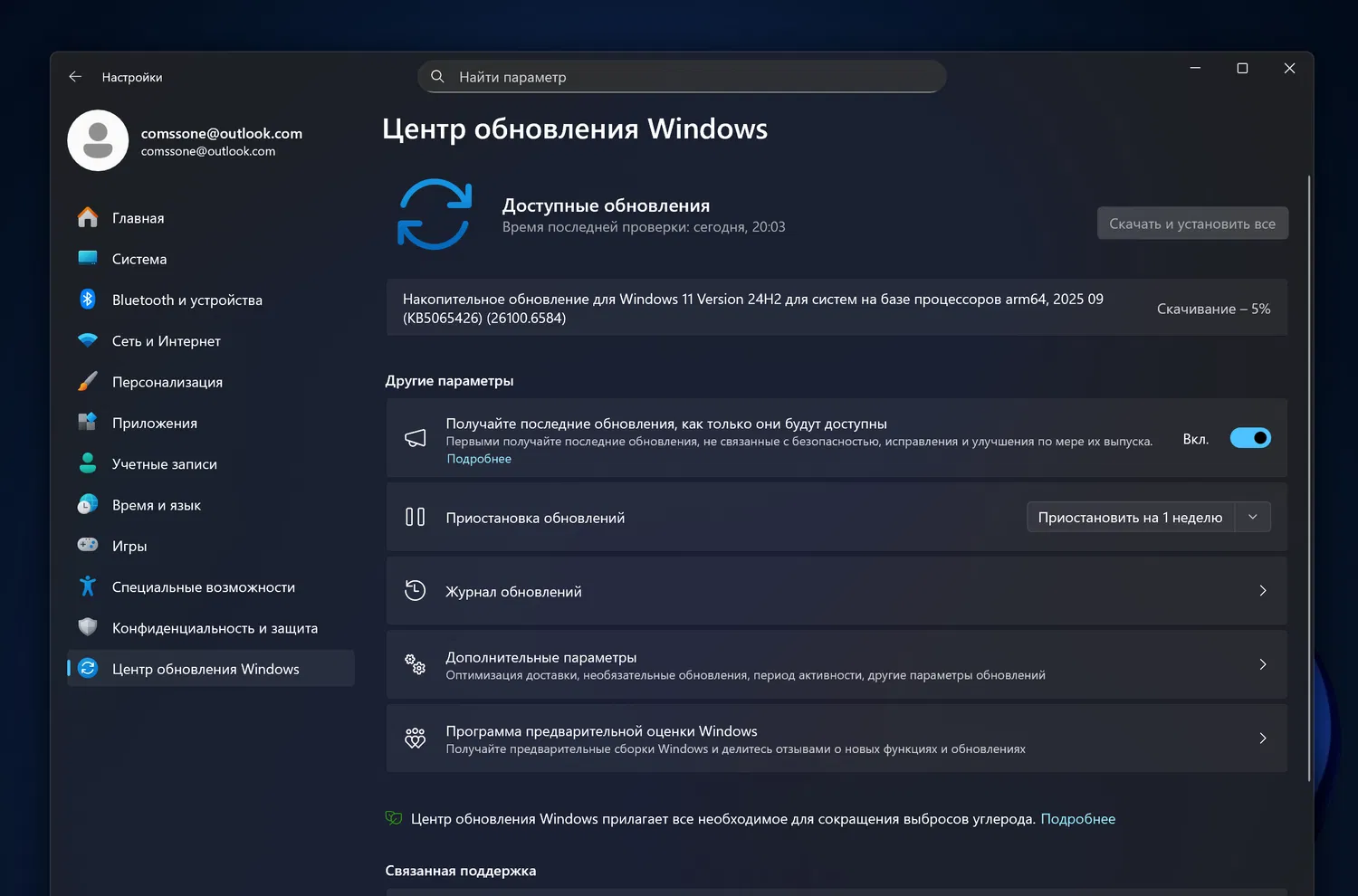Click the 'Время последней проверки' text
This screenshot has height=896, width=1358.
pos(644,227)
